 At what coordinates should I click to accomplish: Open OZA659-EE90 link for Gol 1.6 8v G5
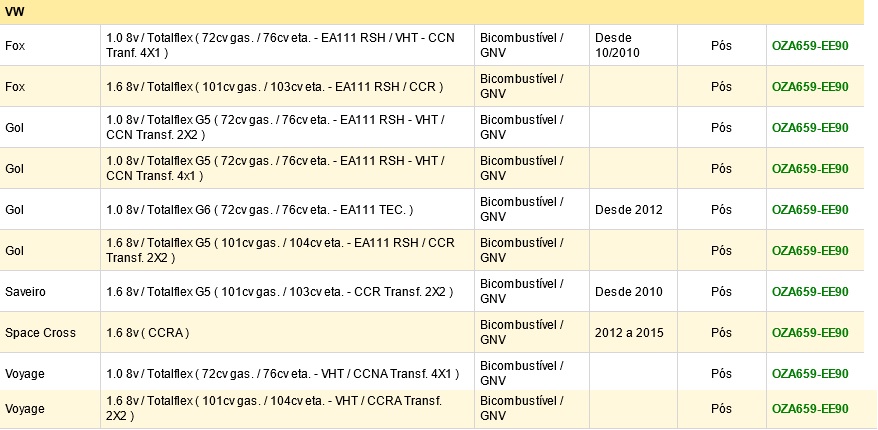[810, 251]
